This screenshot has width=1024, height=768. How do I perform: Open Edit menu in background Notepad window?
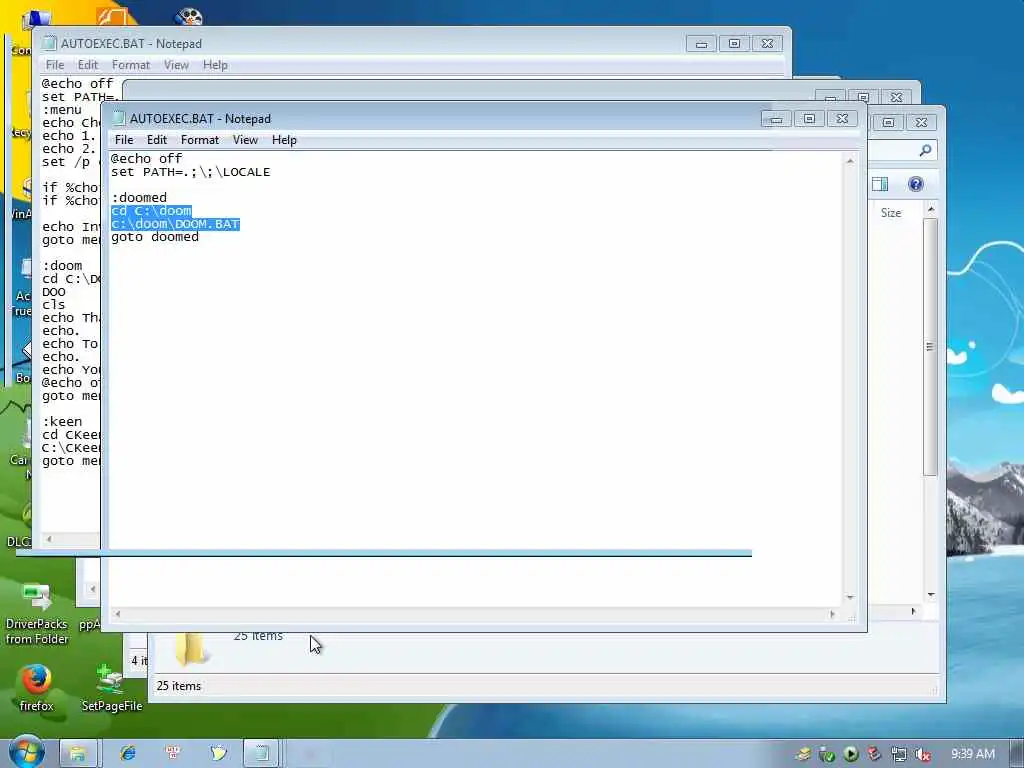tap(88, 65)
